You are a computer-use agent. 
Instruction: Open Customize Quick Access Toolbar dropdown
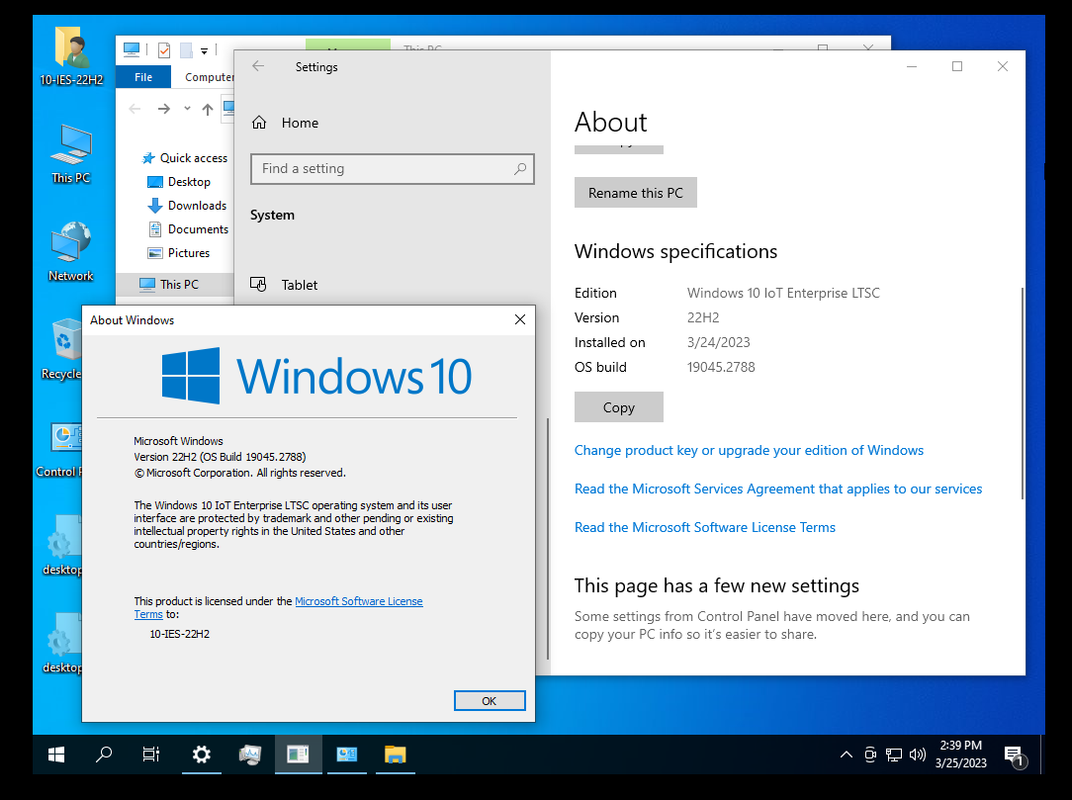point(204,51)
